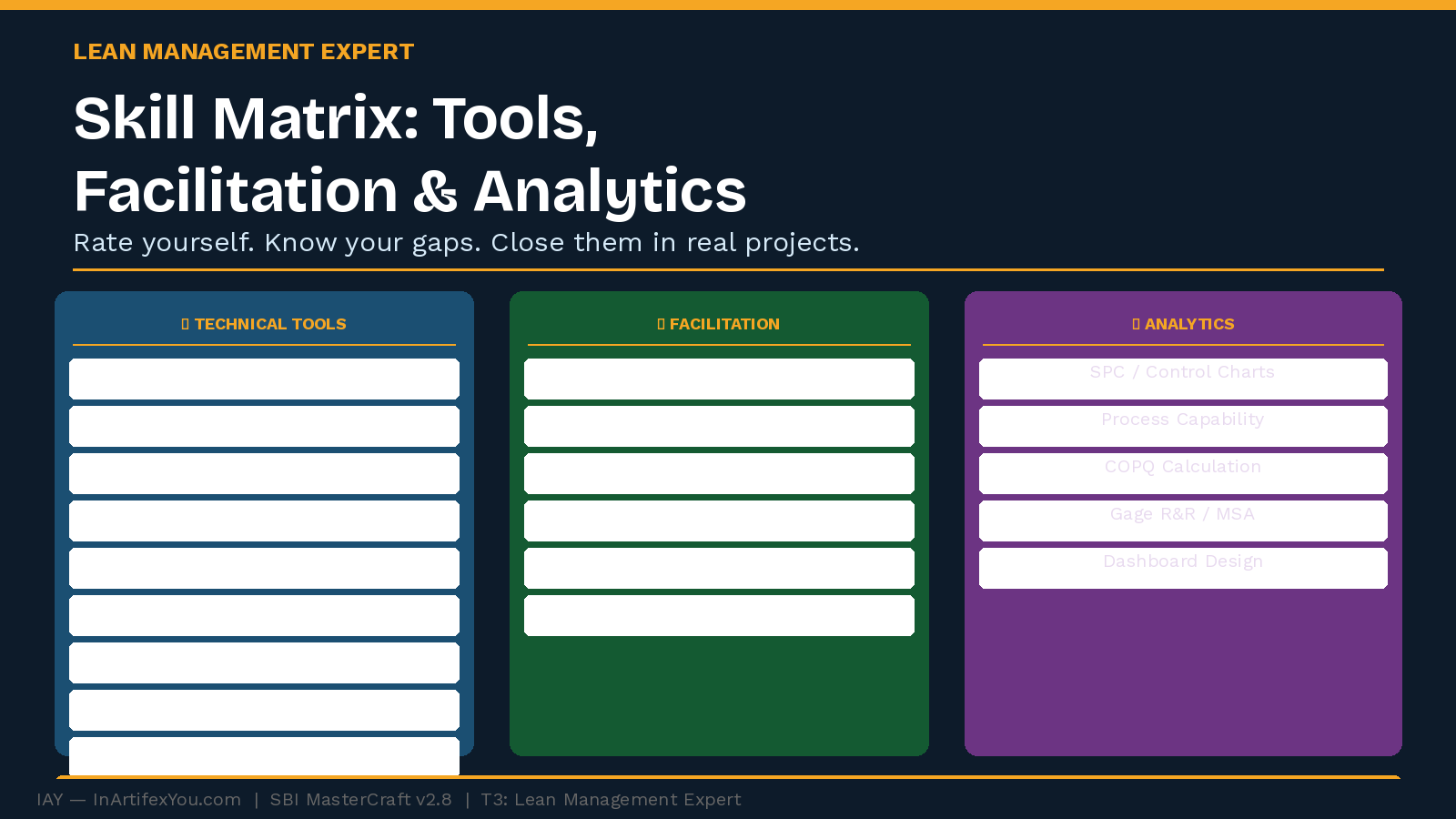
Task: Click the FACILITATION column header
Action: click(724, 324)
